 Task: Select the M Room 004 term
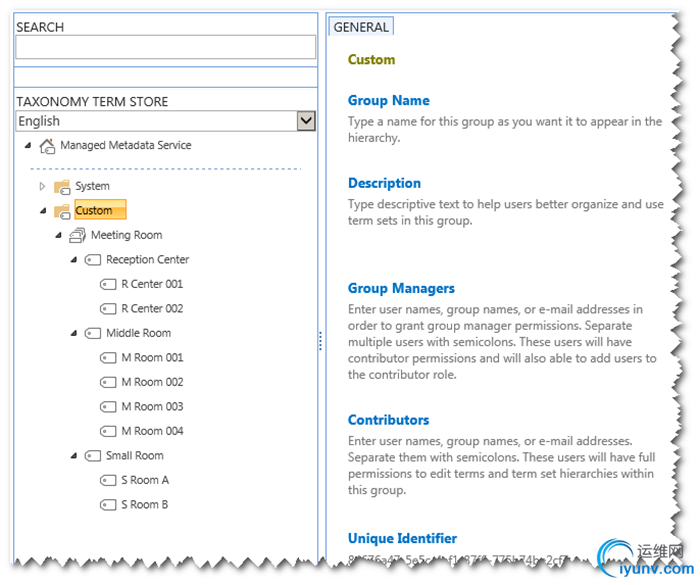(152, 431)
